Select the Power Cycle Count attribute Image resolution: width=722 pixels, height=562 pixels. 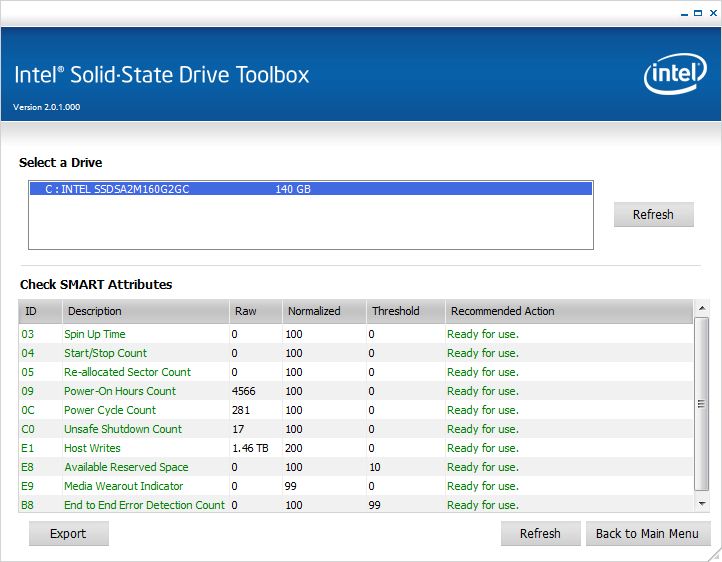pyautogui.click(x=355, y=410)
